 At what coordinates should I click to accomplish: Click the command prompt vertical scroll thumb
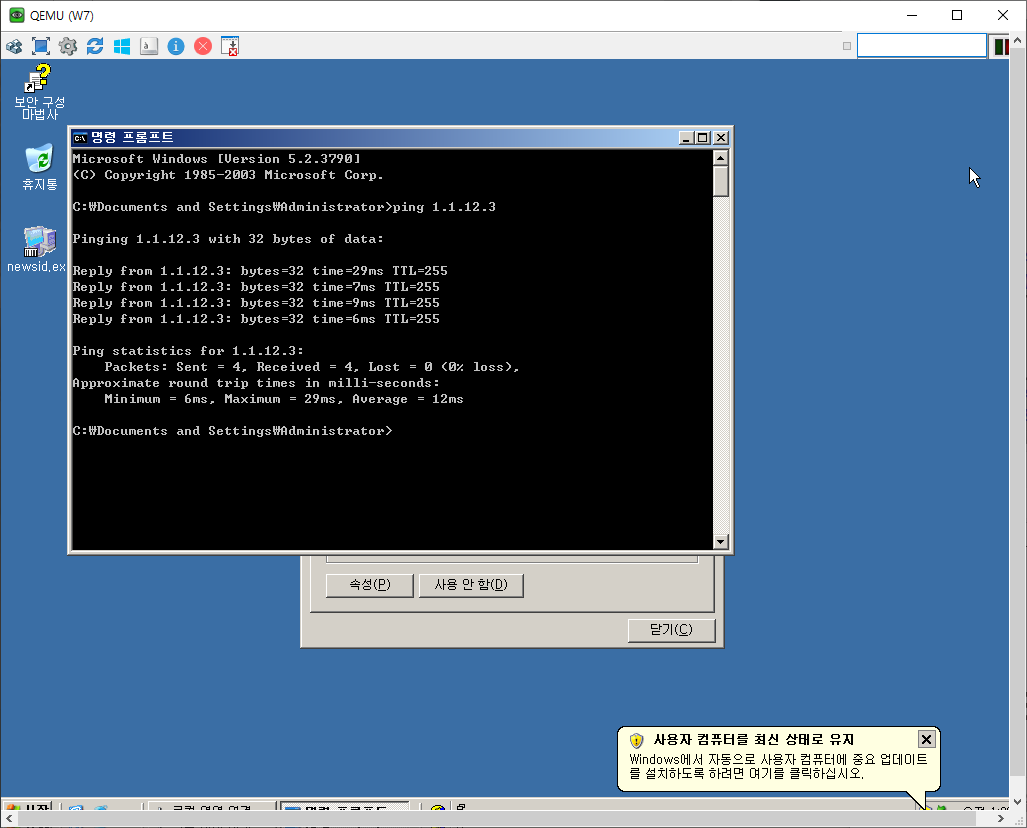coord(720,181)
